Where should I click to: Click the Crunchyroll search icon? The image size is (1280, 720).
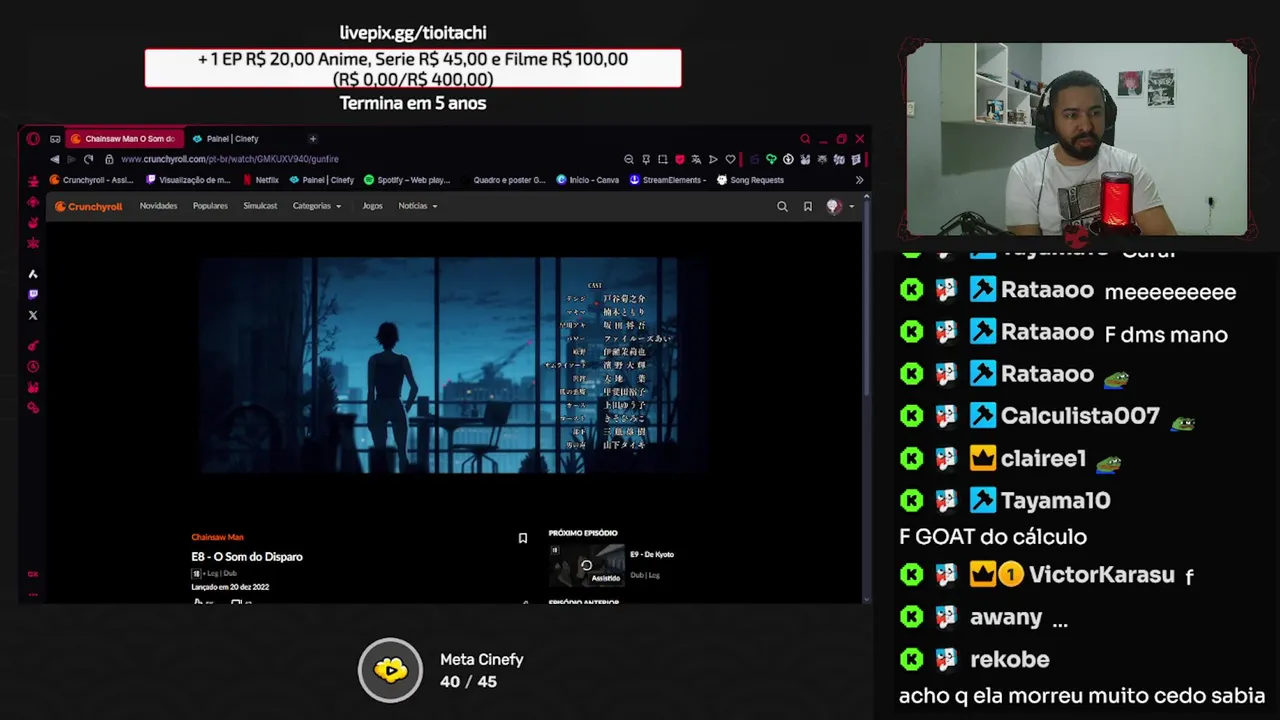point(782,206)
